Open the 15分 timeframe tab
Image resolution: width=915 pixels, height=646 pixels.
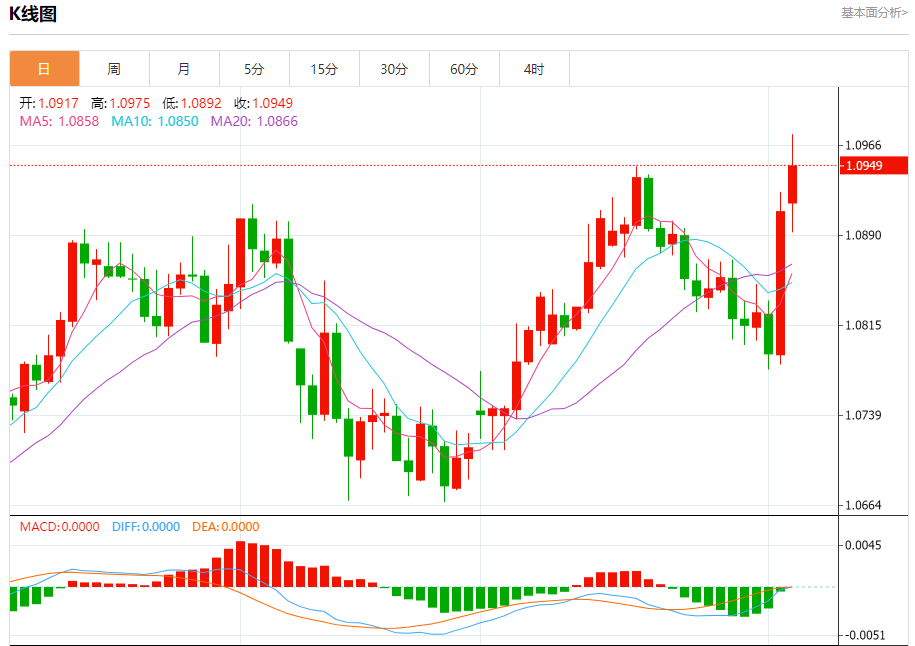[x=324, y=69]
